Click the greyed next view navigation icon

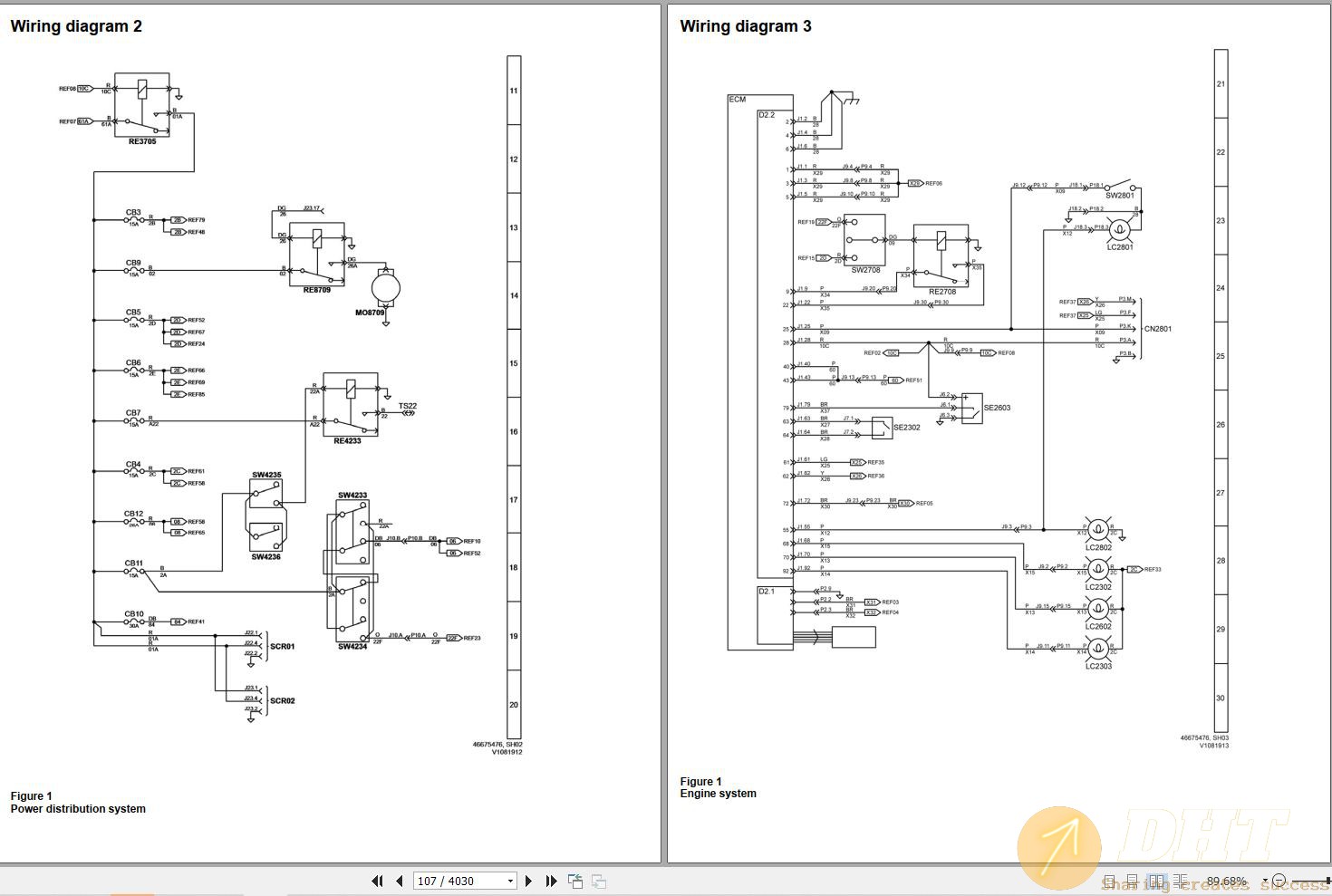point(599,881)
